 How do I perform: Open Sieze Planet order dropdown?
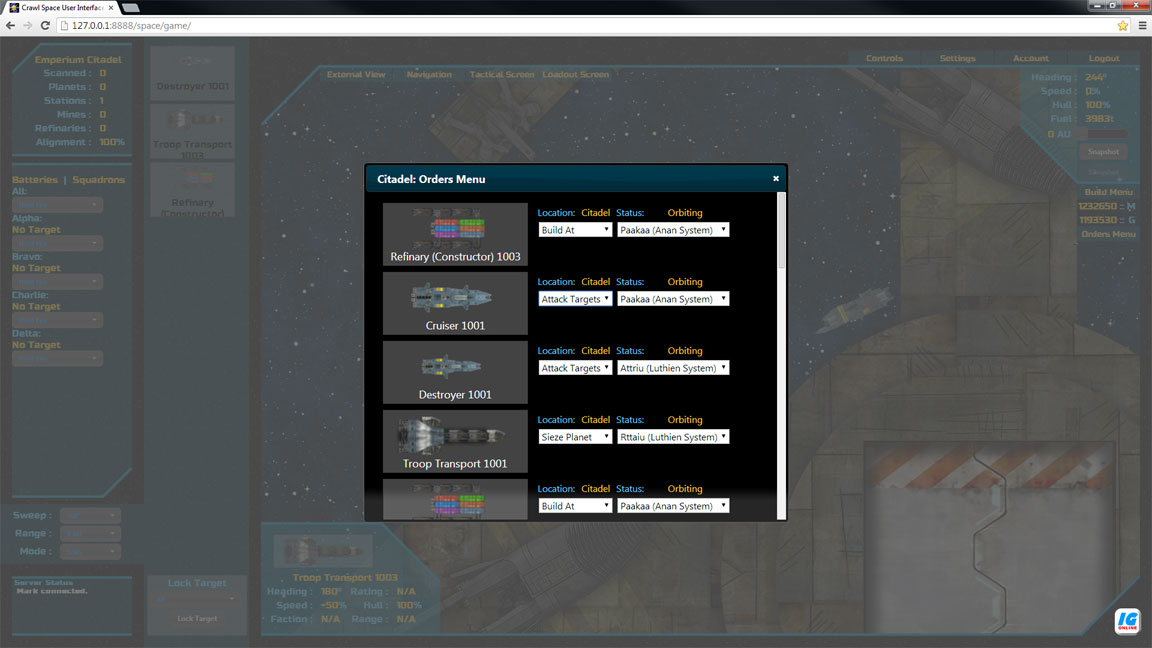[x=575, y=437]
